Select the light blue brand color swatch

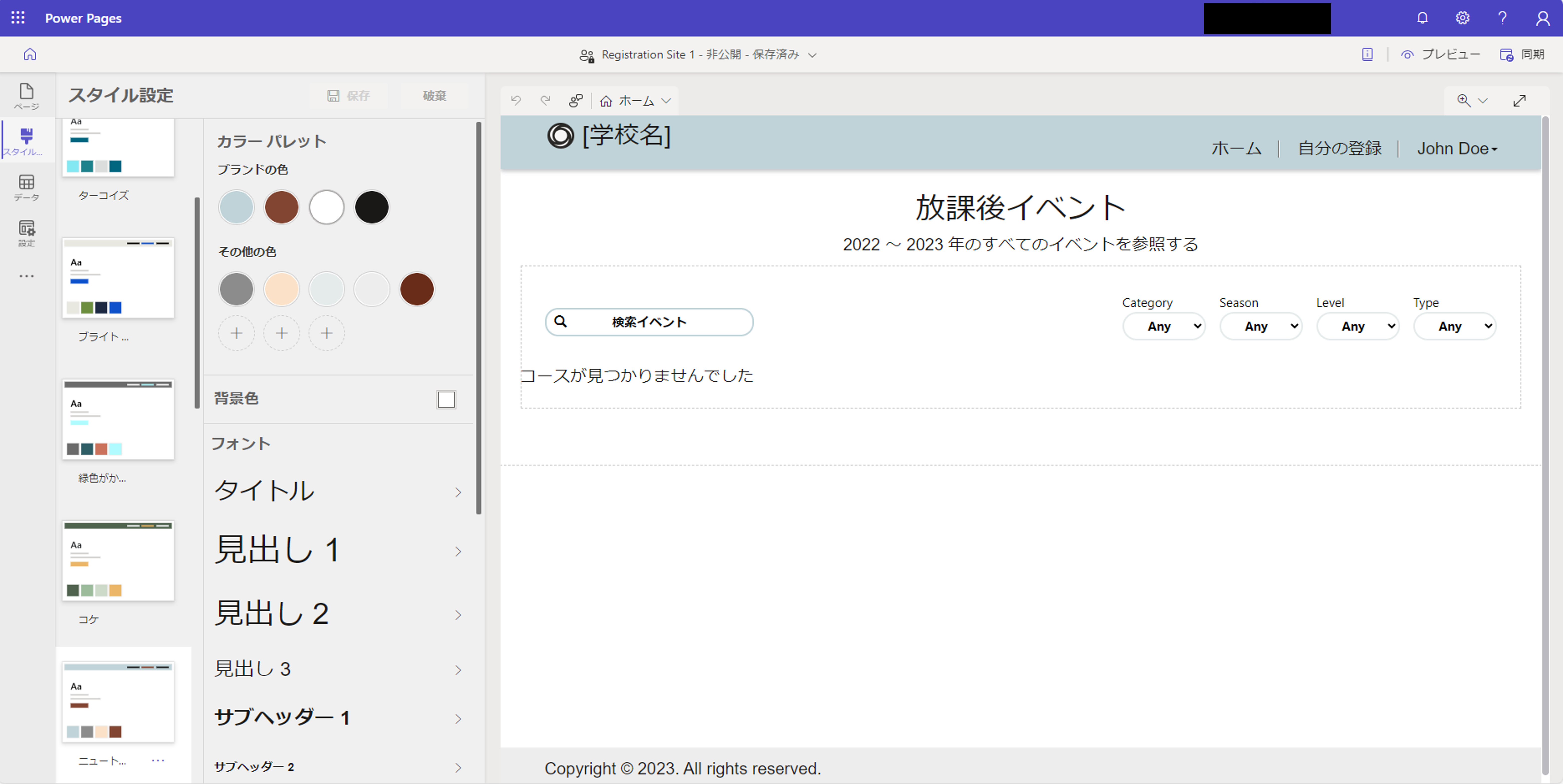(x=237, y=207)
